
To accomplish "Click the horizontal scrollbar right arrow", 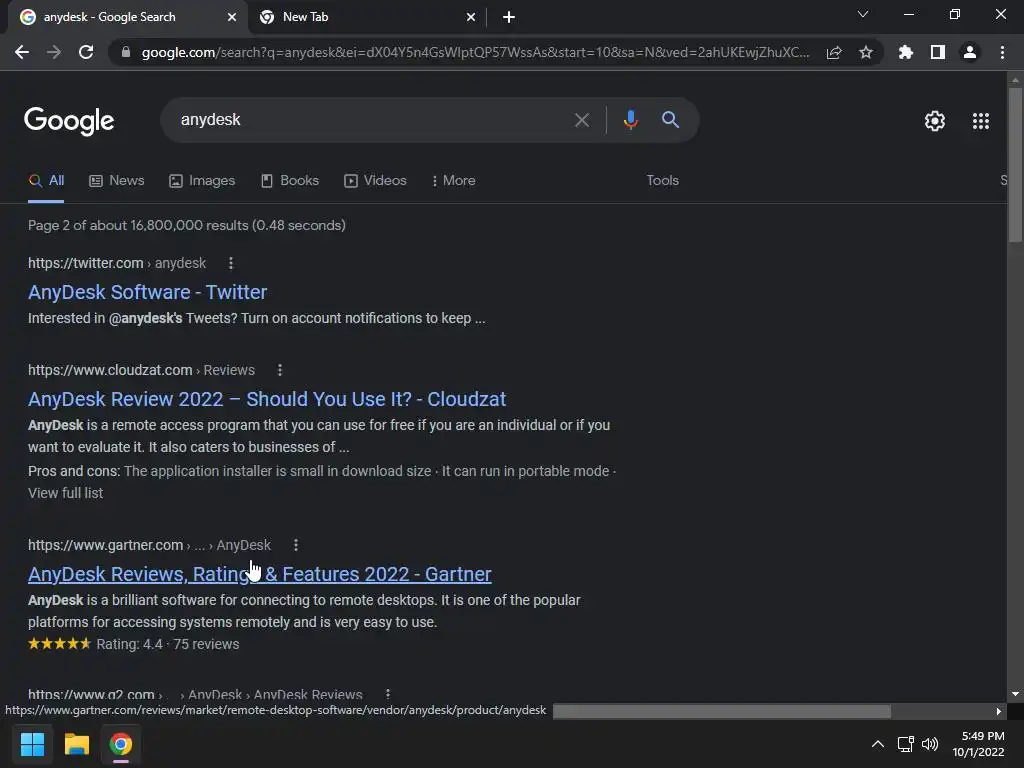I will coord(999,711).
